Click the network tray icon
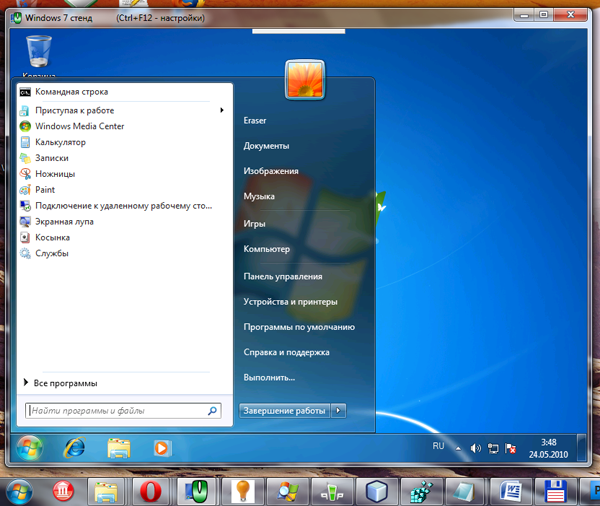 pyautogui.click(x=493, y=448)
